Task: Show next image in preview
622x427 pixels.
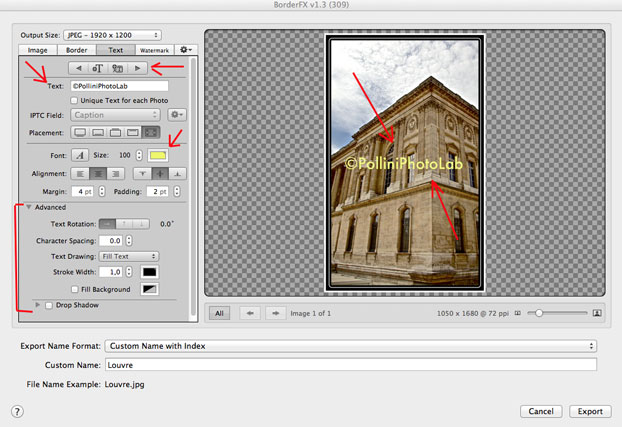Action: 275,313
